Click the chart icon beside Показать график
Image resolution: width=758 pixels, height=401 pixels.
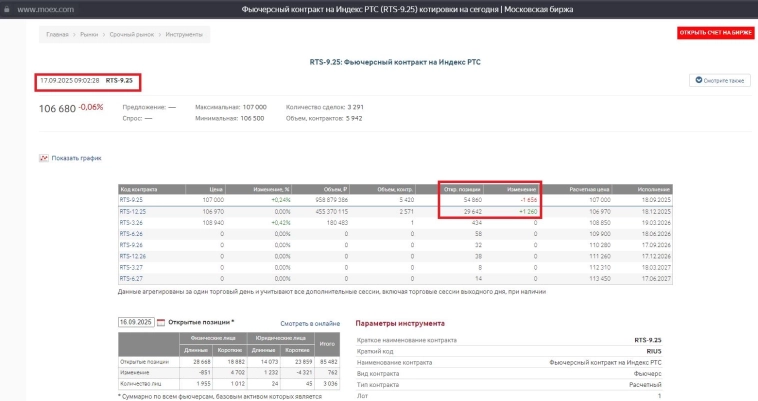click(44, 158)
